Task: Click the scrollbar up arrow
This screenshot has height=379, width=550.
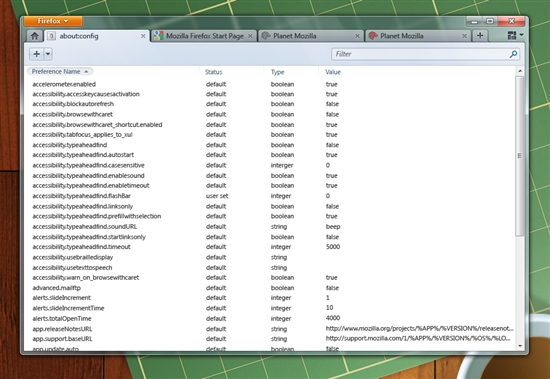Action: tap(520, 71)
